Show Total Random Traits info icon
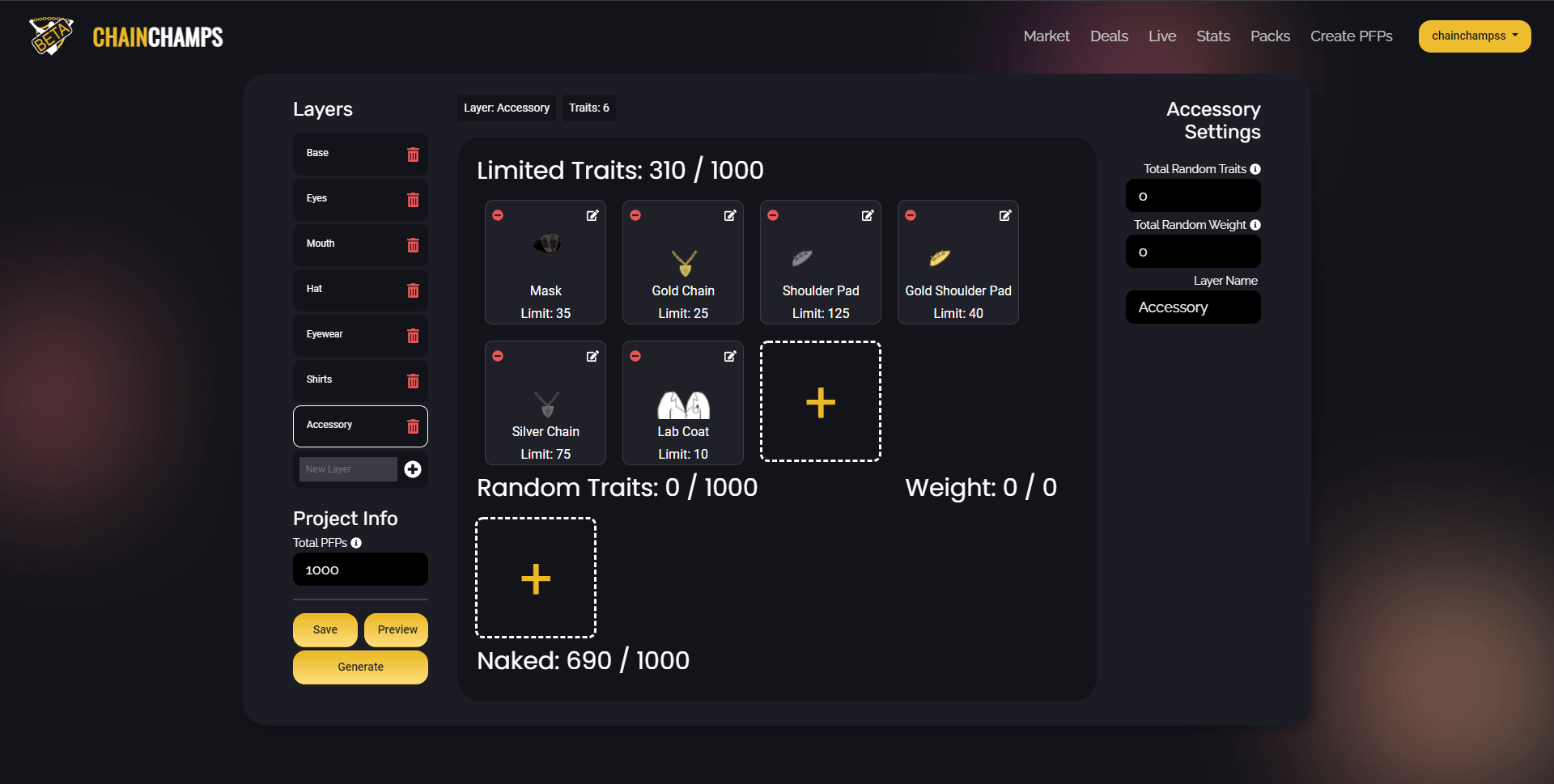The height and width of the screenshot is (784, 1554). coord(1255,169)
